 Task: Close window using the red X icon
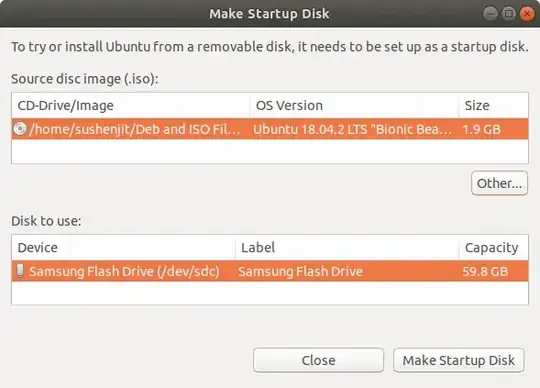pos(527,14)
